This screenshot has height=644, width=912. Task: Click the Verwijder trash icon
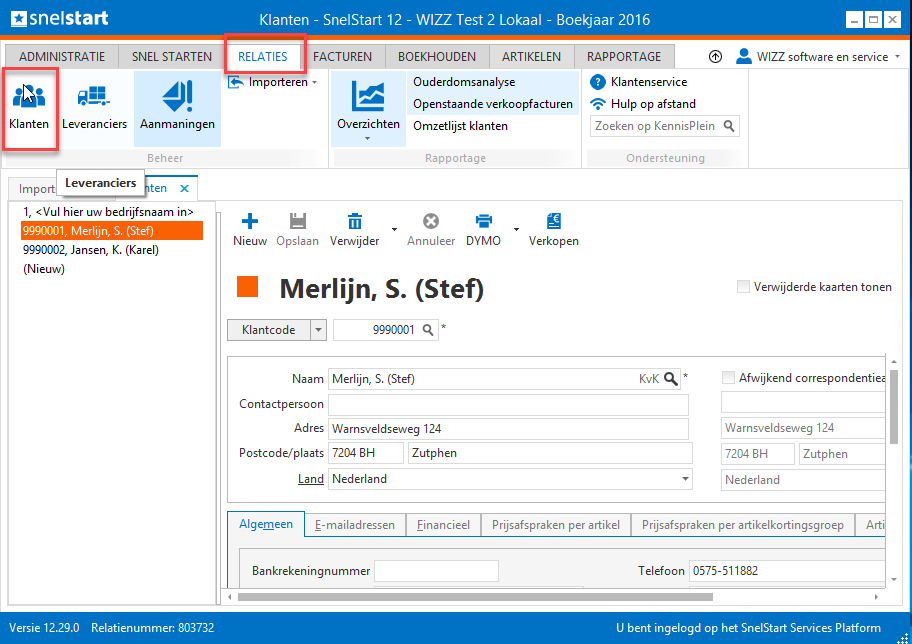pyautogui.click(x=354, y=223)
